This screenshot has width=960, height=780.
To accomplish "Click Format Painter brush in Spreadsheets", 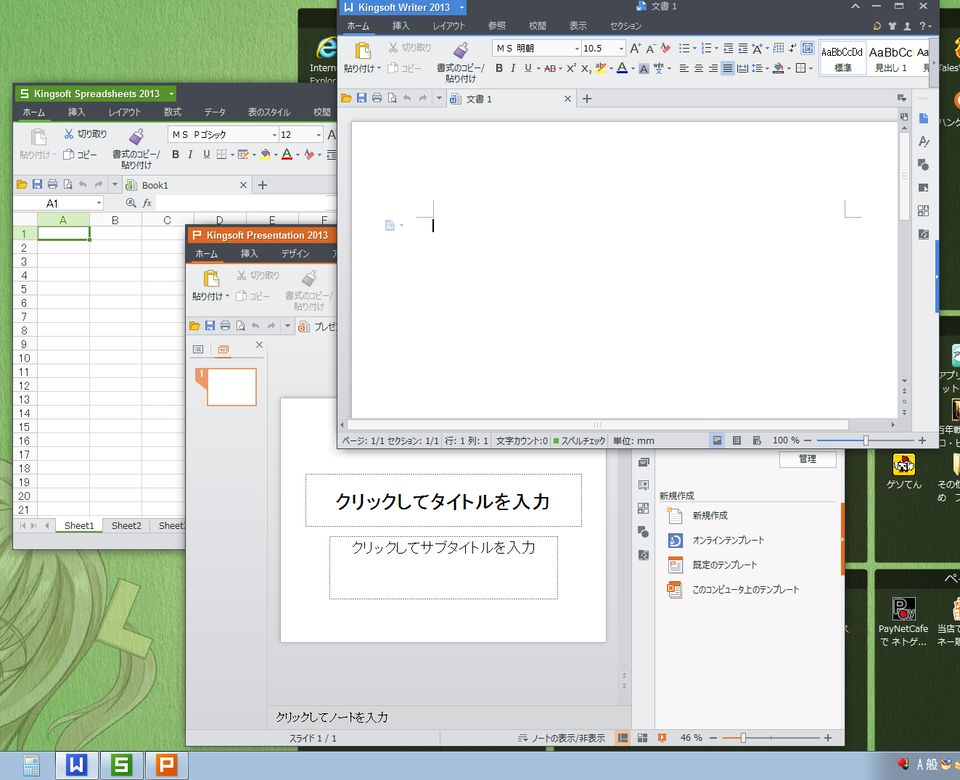I will click(136, 137).
